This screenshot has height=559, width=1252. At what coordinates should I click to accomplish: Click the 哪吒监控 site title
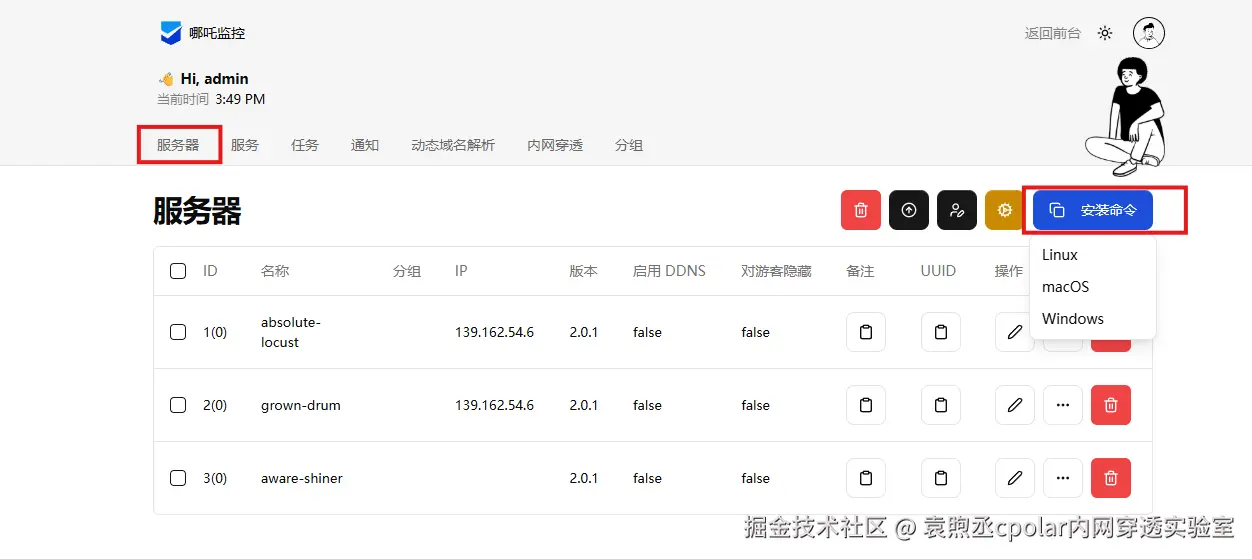(x=217, y=33)
